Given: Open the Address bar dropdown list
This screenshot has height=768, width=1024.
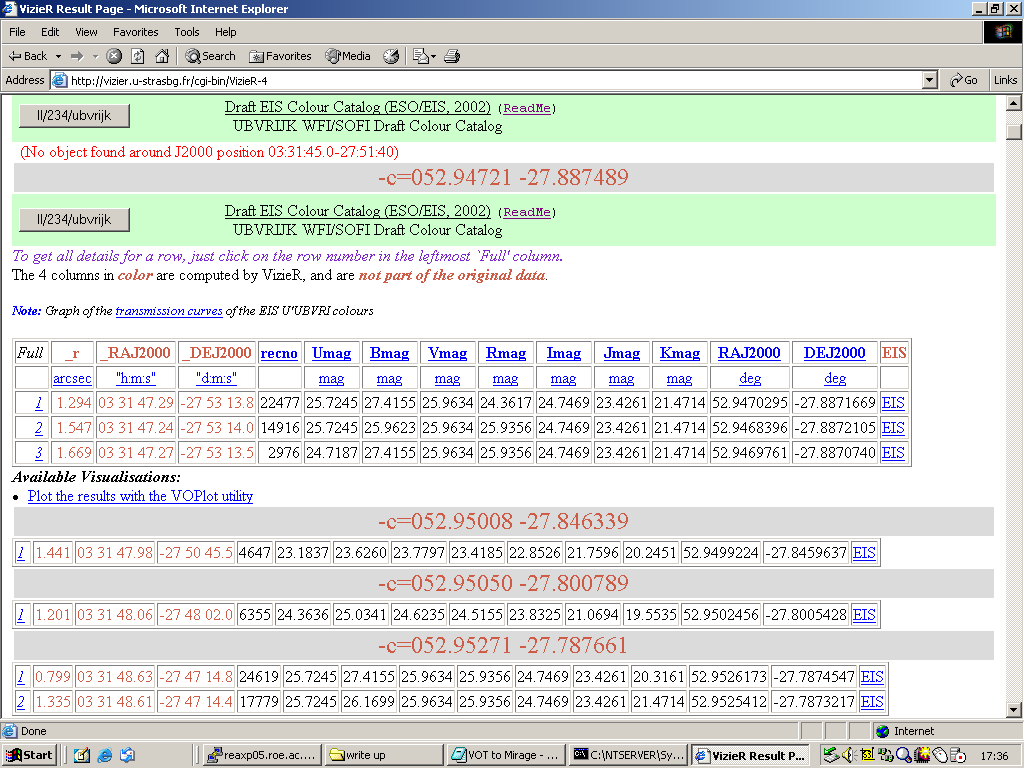Looking at the screenshot, I should click(929, 80).
